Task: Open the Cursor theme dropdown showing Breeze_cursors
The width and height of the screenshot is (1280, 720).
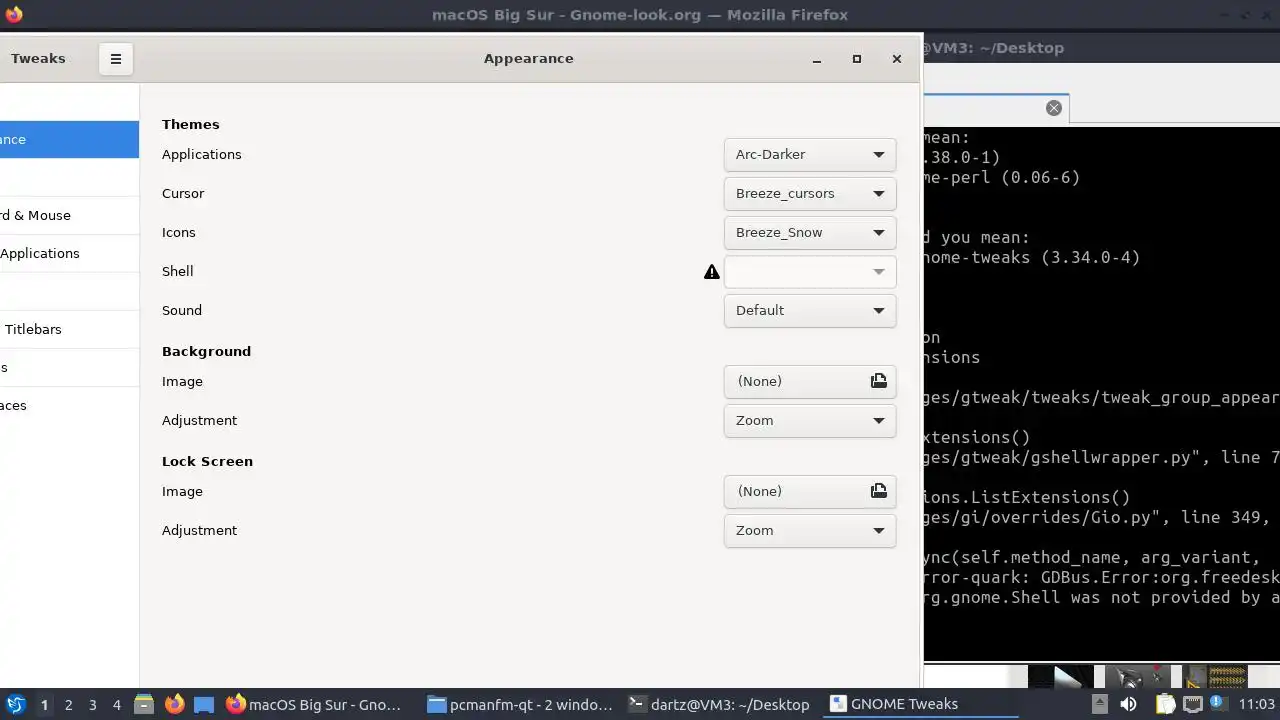Action: click(810, 194)
